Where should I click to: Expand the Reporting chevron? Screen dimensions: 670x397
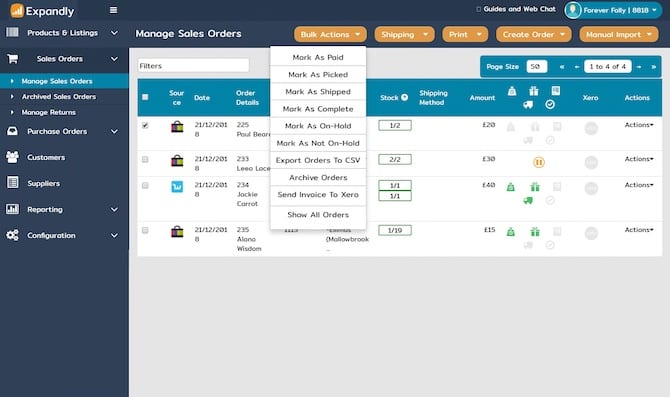[114, 209]
